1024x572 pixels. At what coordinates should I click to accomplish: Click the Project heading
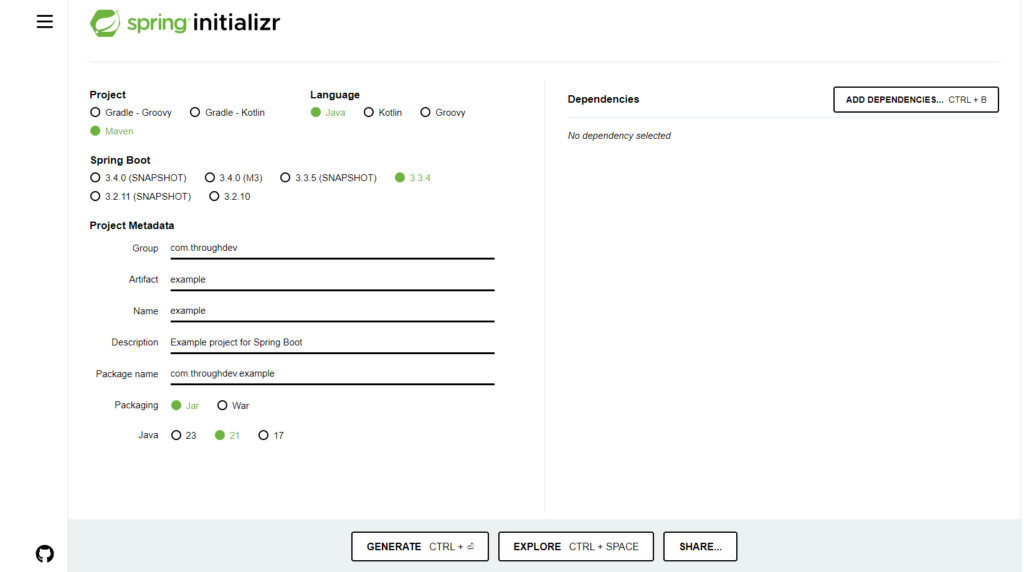(108, 95)
